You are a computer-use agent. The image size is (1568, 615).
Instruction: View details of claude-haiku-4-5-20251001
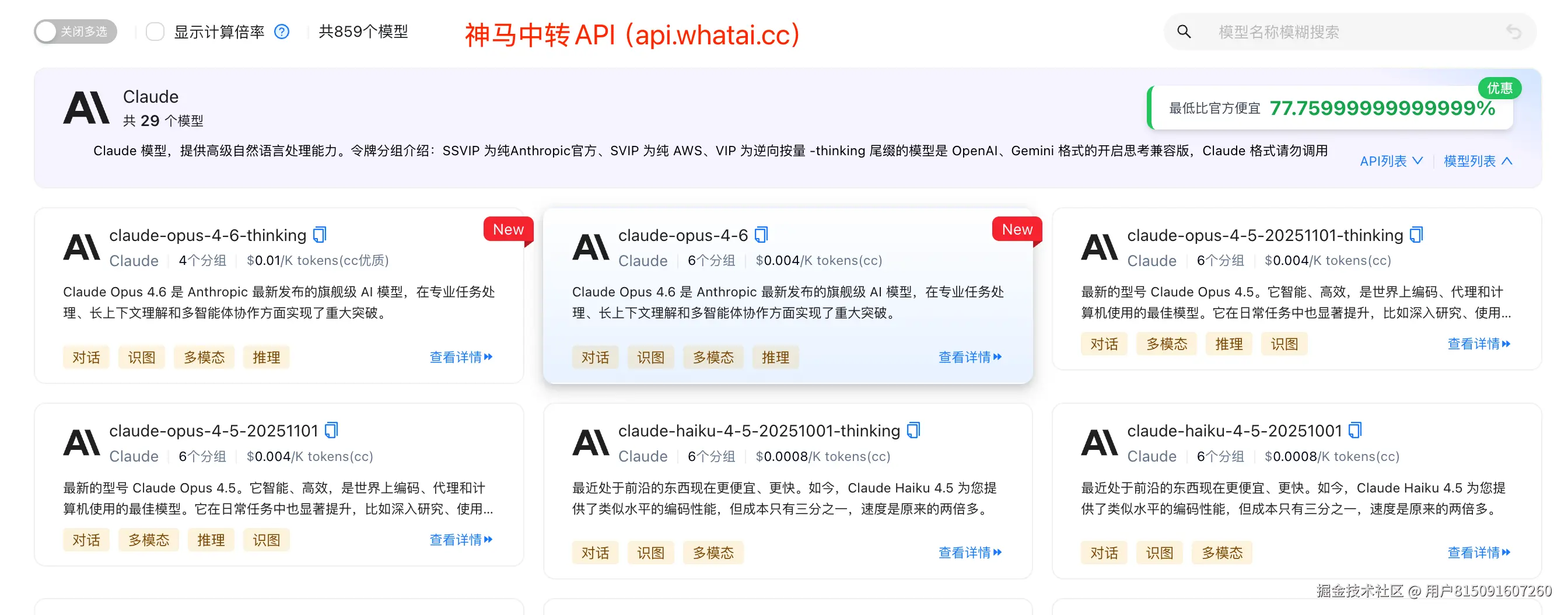(1479, 553)
